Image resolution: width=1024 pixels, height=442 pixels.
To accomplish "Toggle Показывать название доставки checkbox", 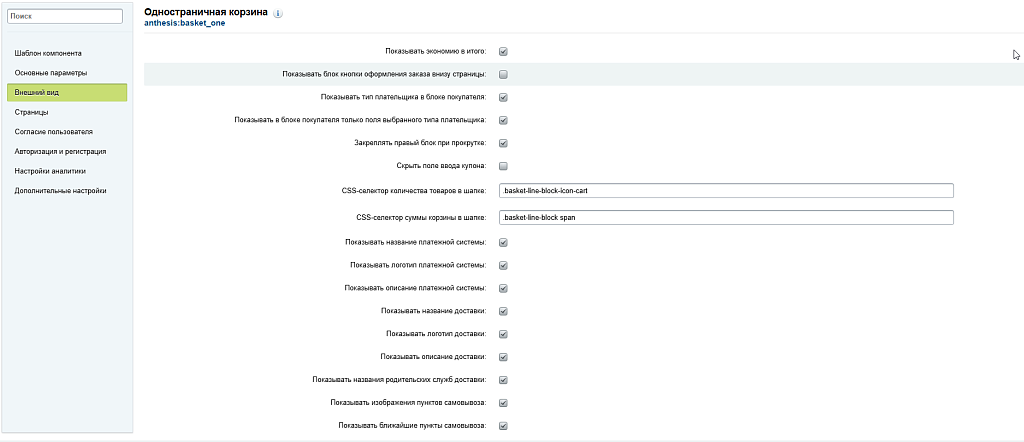I will click(x=504, y=311).
